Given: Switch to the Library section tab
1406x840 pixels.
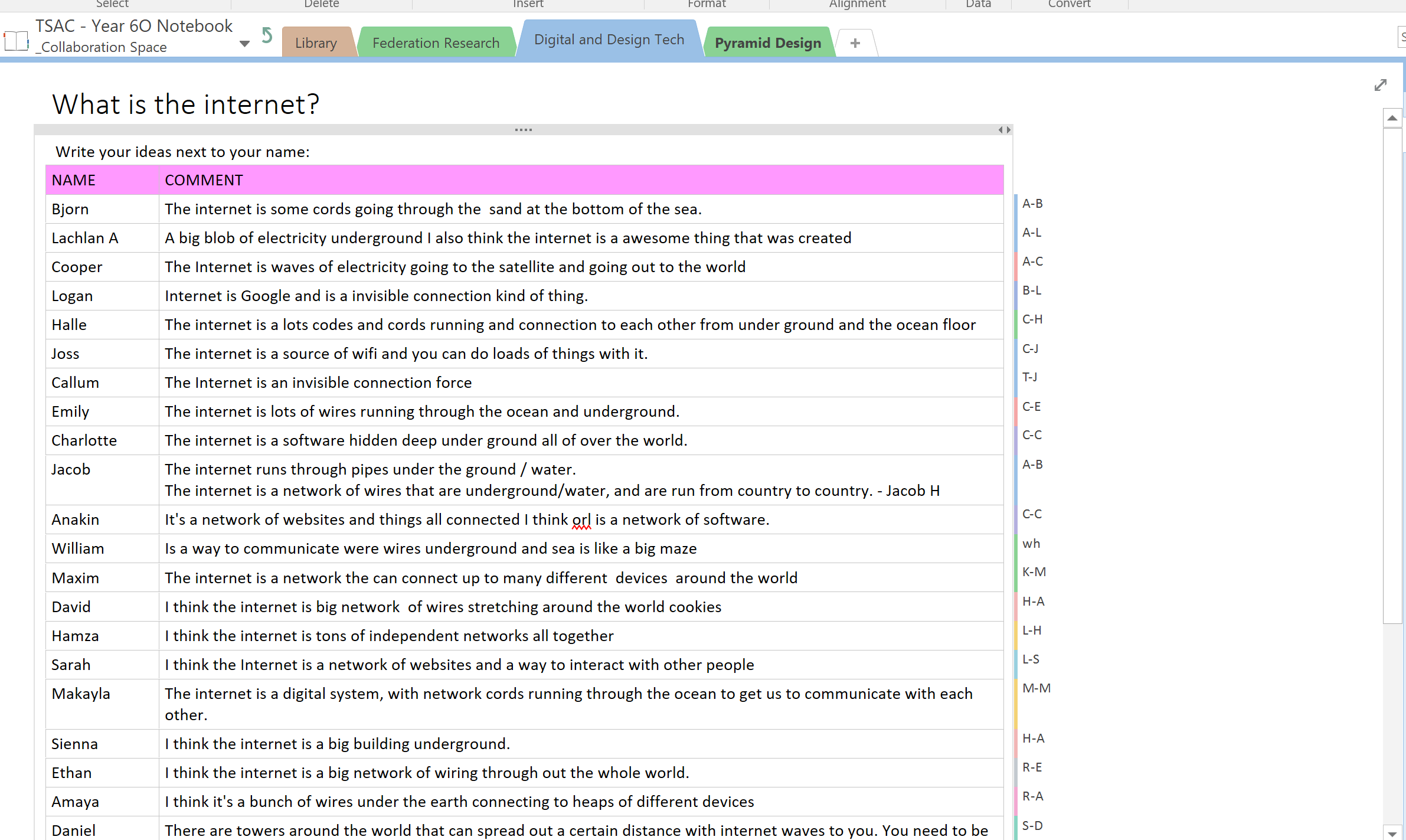Looking at the screenshot, I should coord(316,43).
